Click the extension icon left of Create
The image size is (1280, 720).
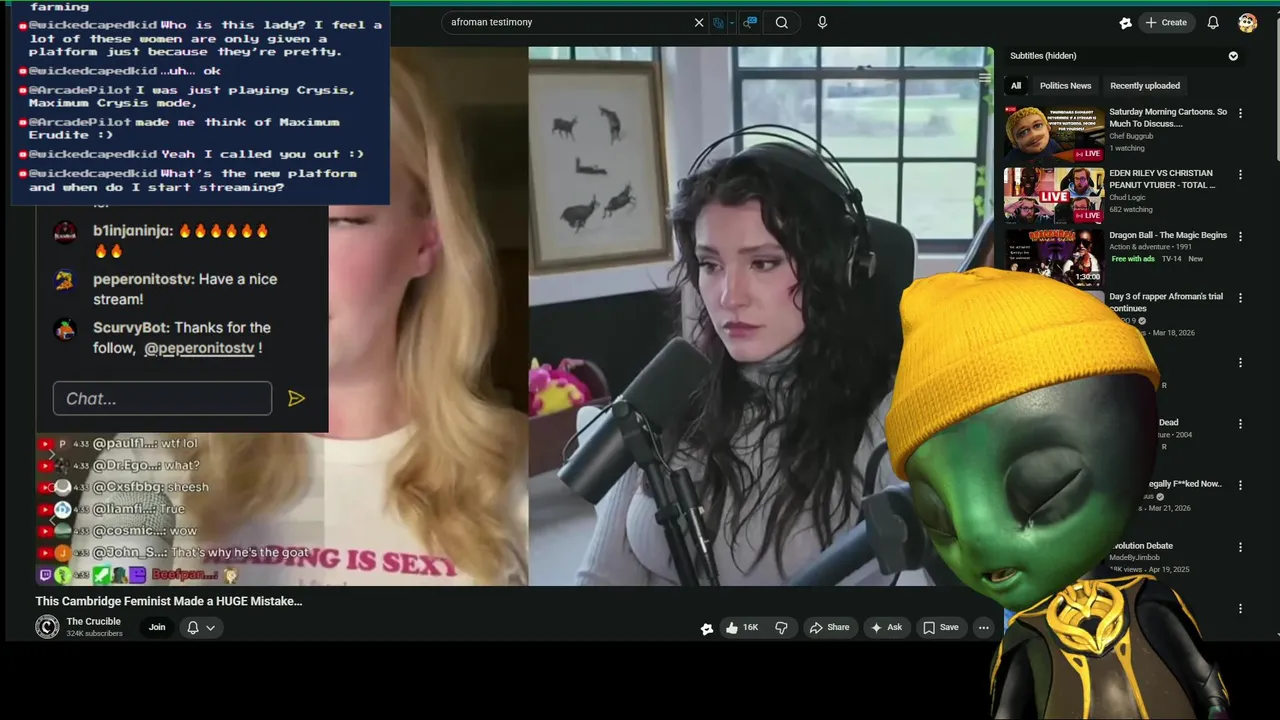click(1125, 22)
